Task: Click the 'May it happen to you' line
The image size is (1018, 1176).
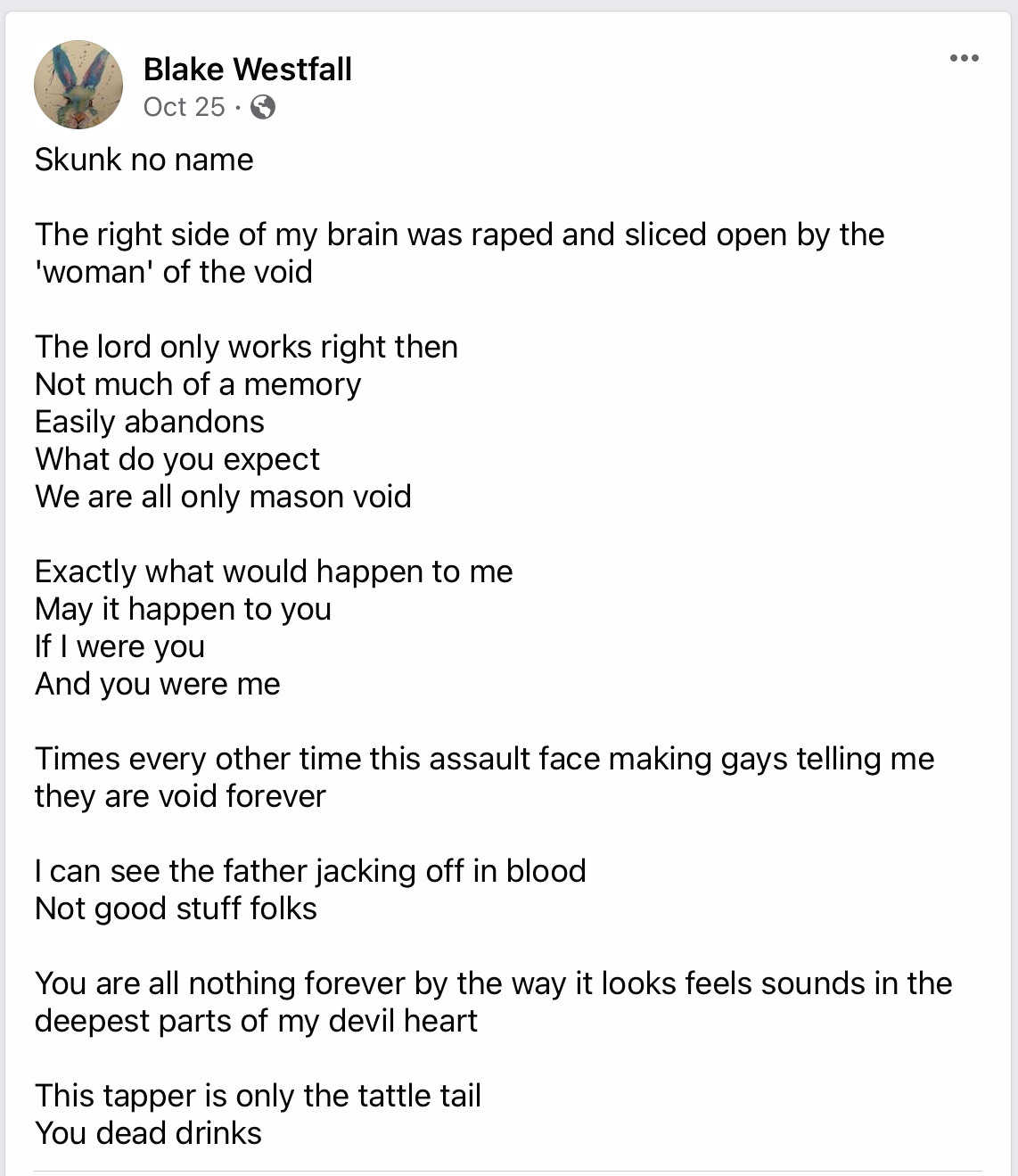Action: [x=183, y=609]
